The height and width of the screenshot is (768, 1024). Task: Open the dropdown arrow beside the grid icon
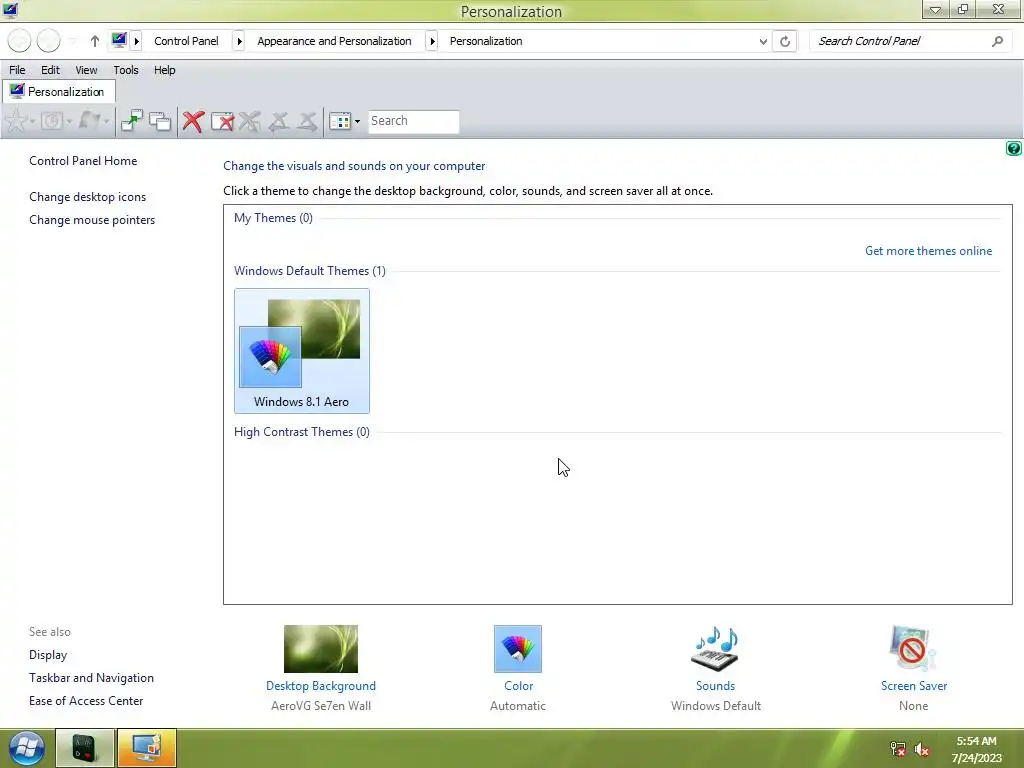point(357,121)
